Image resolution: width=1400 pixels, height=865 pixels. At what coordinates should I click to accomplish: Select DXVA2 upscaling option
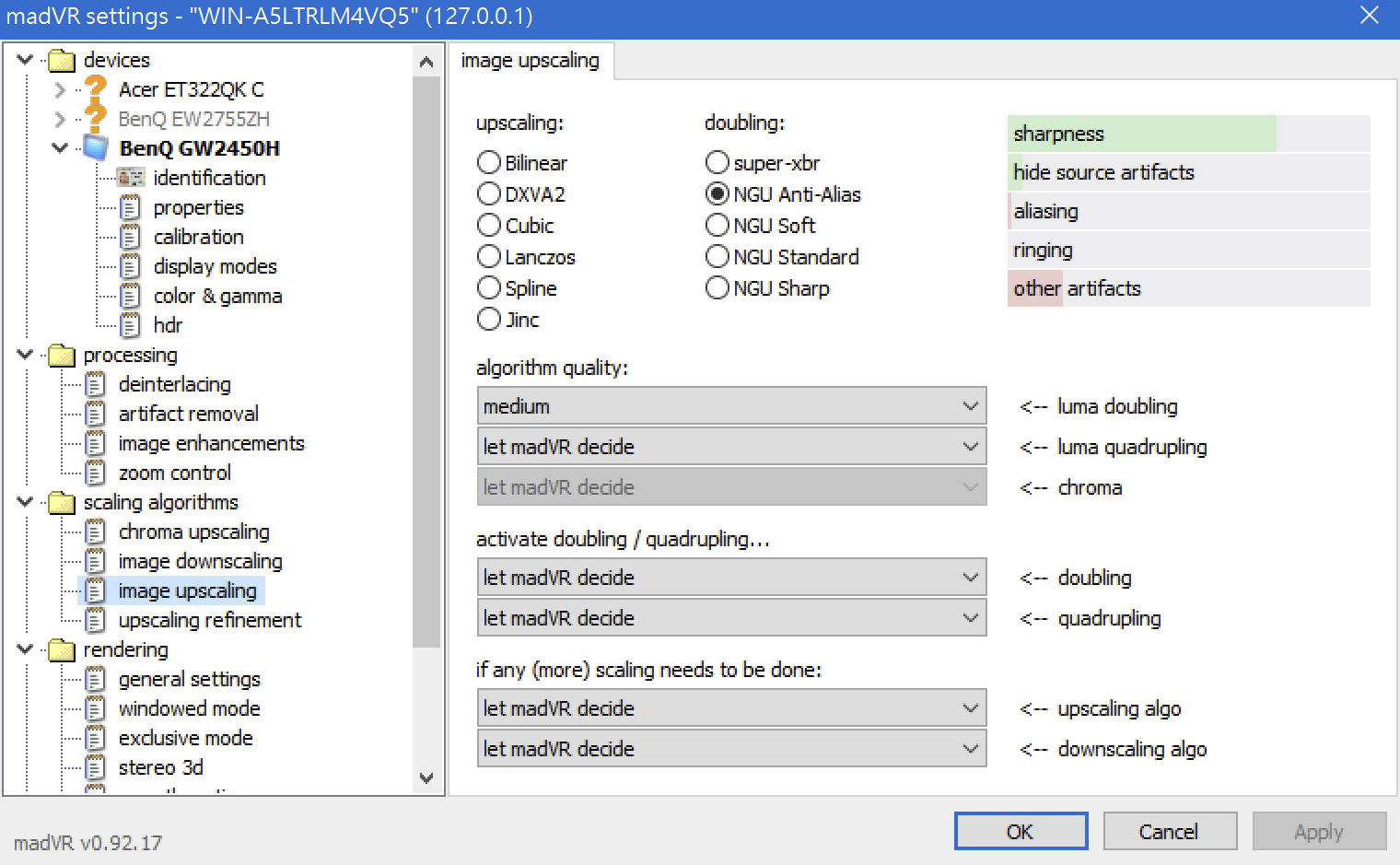(x=489, y=193)
